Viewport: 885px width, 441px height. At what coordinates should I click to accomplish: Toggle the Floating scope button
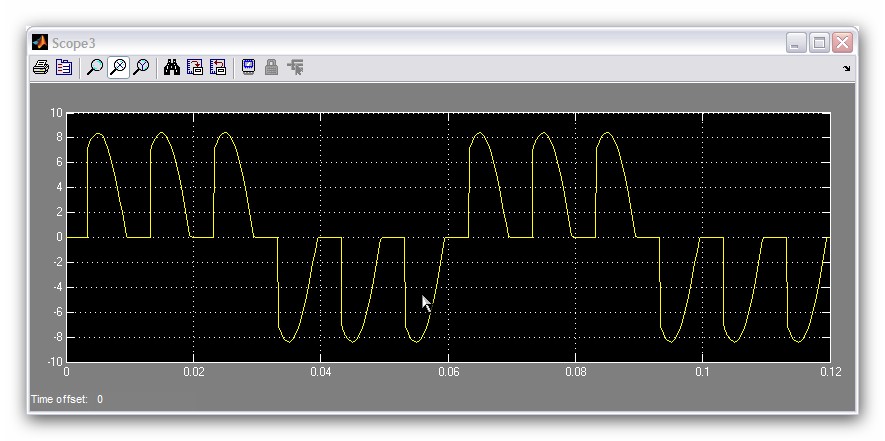coord(248,68)
